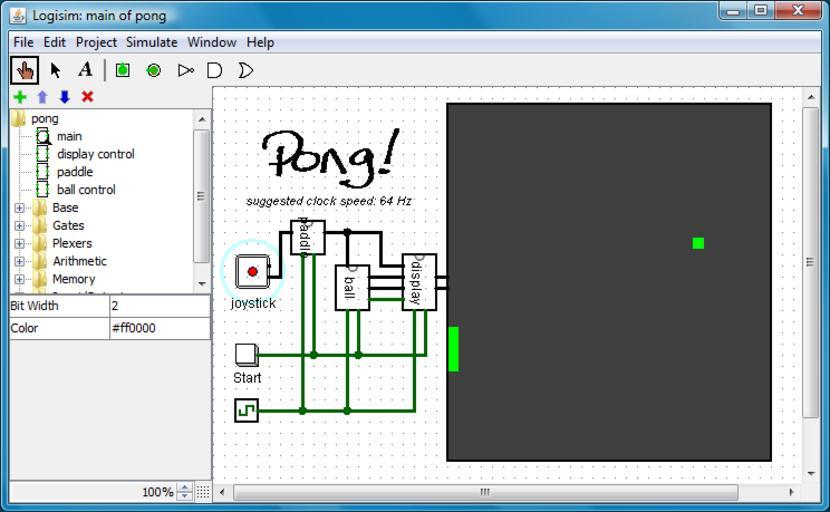Choose the Text tool (A icon)

pos(85,70)
